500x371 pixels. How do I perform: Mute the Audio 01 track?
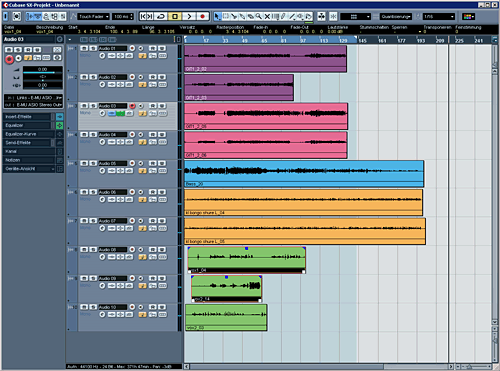tap(84, 48)
